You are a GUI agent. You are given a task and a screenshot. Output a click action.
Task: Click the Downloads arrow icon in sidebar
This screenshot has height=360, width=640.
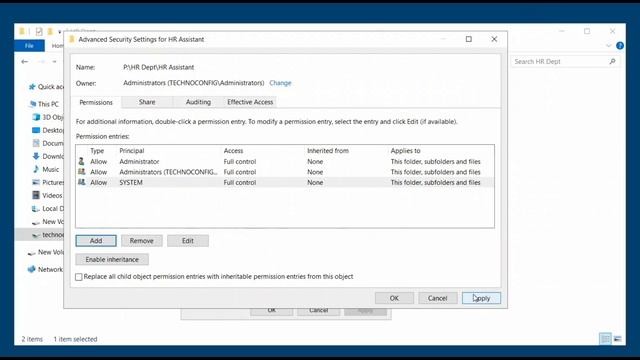[36, 156]
